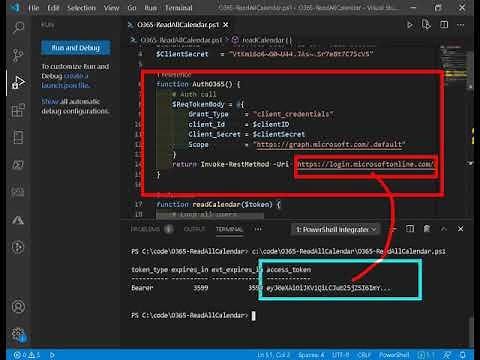Screen dimensions: 480x360
Task: Open the Azure view in activity bar
Action: point(18,220)
